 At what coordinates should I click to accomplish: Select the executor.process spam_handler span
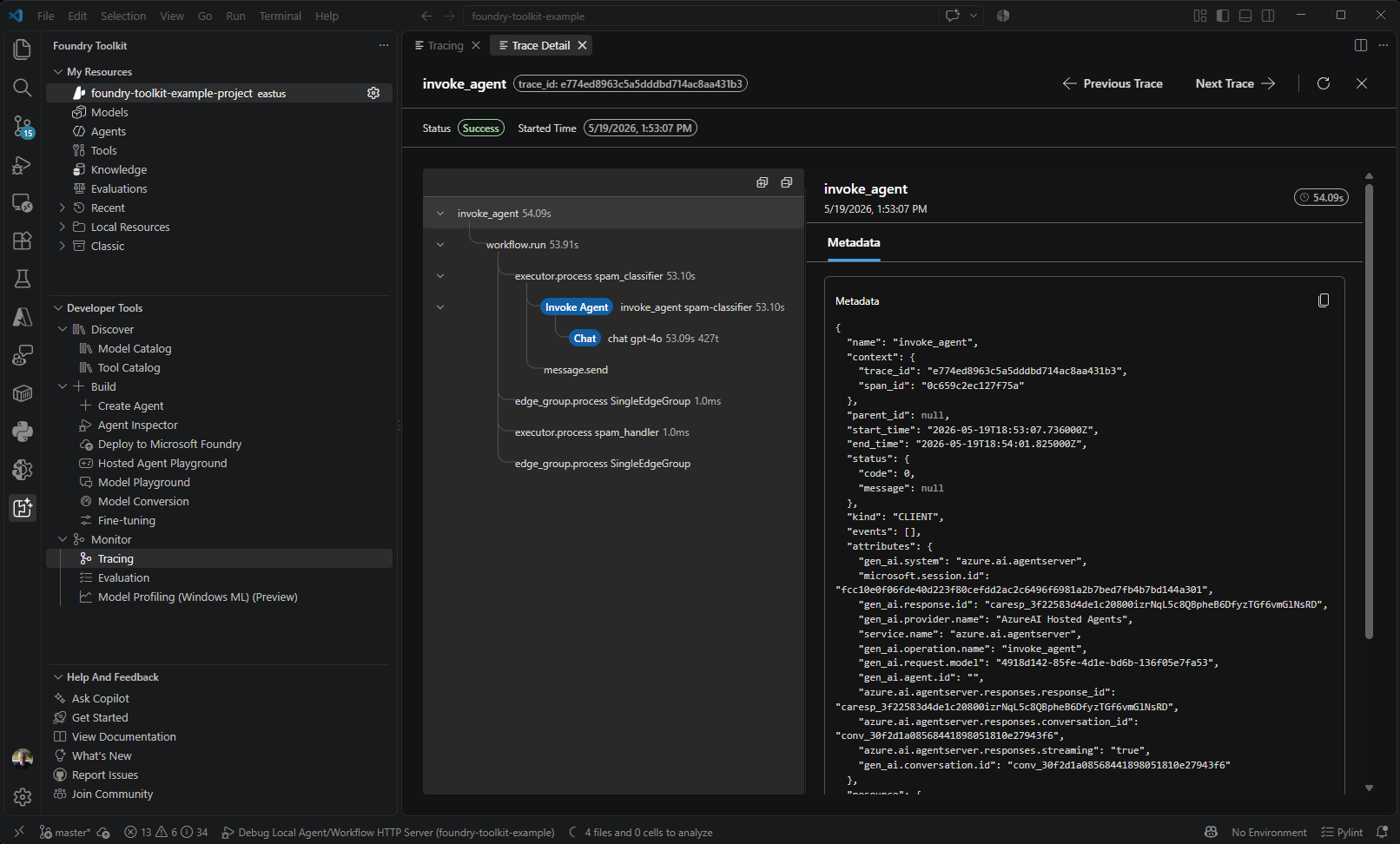[613, 432]
